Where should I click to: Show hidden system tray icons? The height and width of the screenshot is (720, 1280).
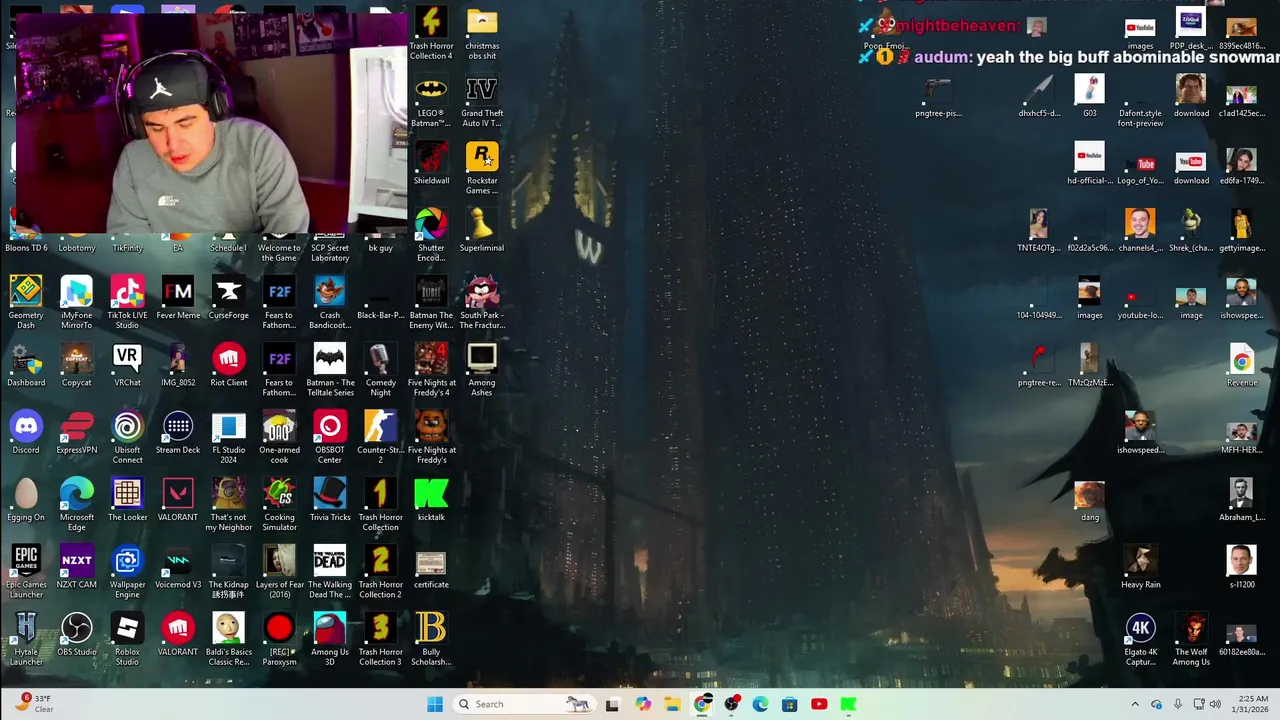(x=1135, y=704)
